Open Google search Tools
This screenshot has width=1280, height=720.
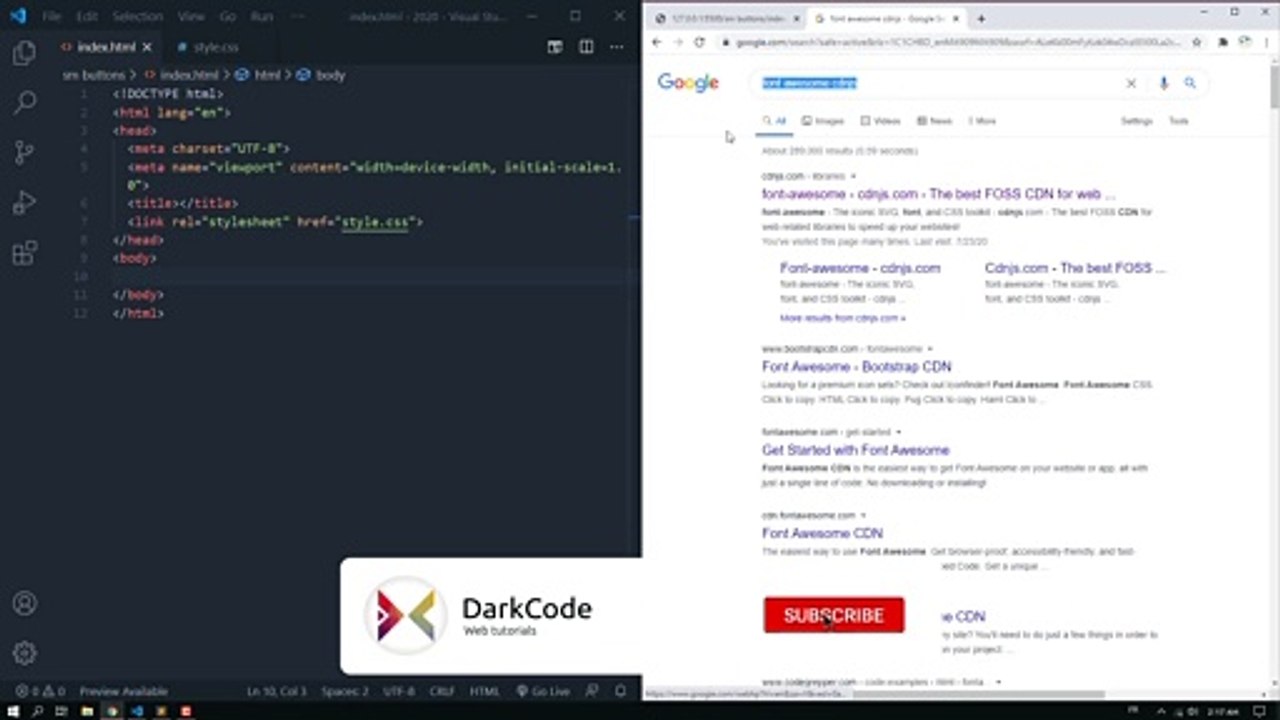point(1179,121)
